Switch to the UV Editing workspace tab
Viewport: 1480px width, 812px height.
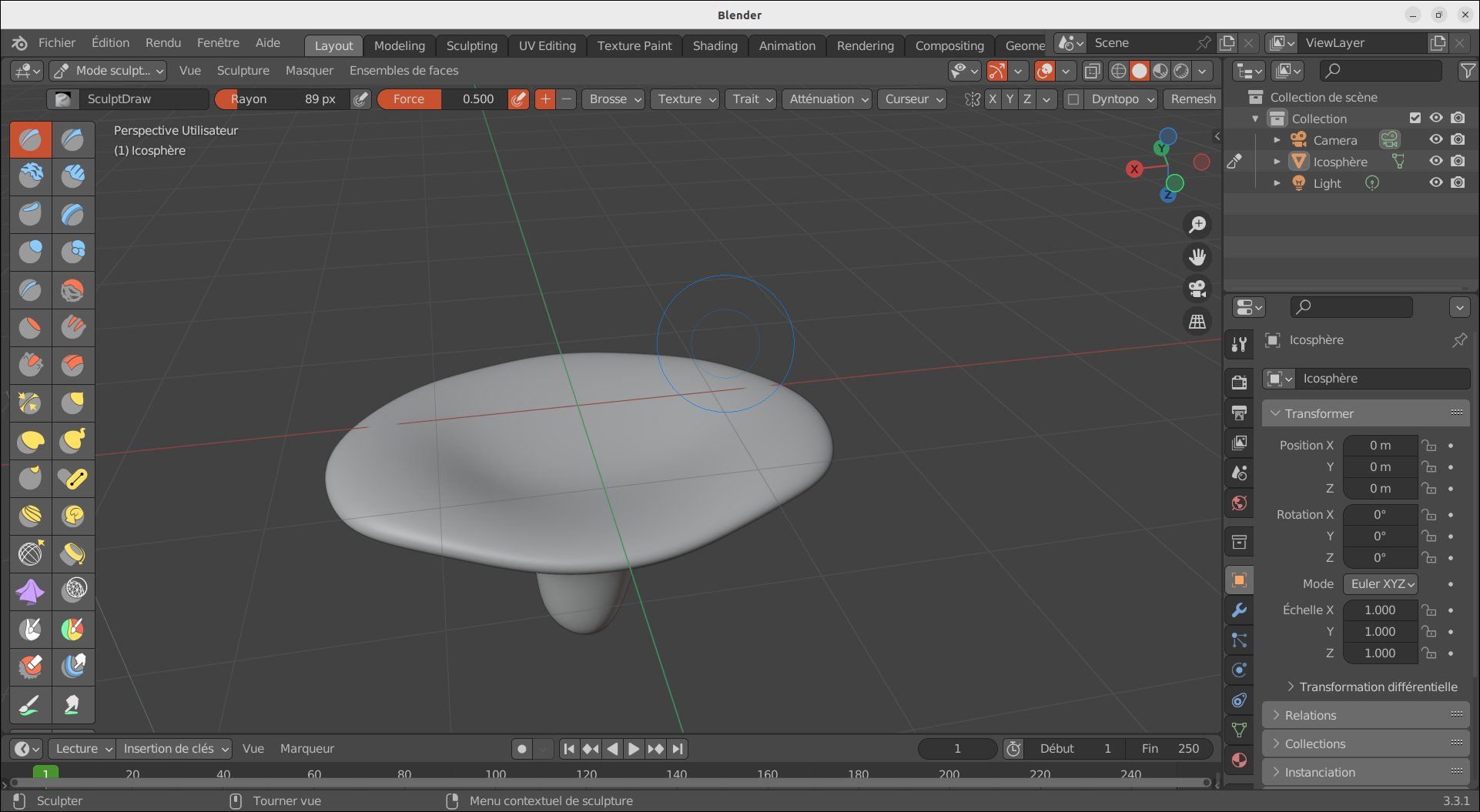point(547,45)
